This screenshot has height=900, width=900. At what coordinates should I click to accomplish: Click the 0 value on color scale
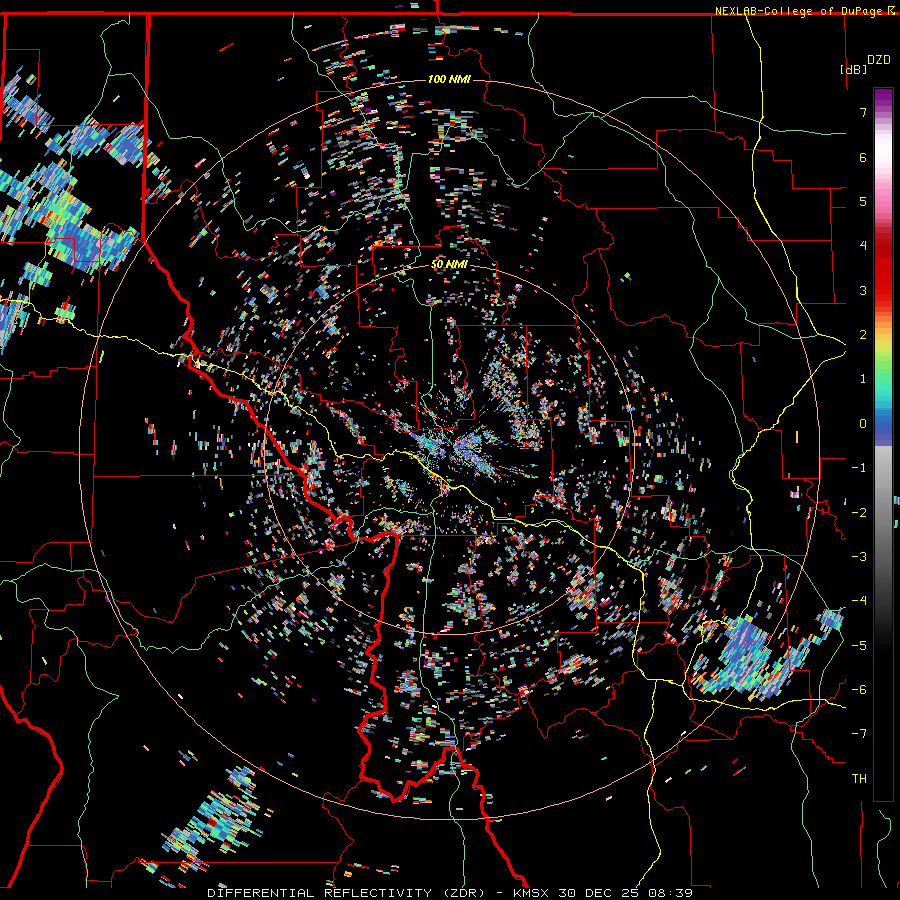pyautogui.click(x=863, y=424)
